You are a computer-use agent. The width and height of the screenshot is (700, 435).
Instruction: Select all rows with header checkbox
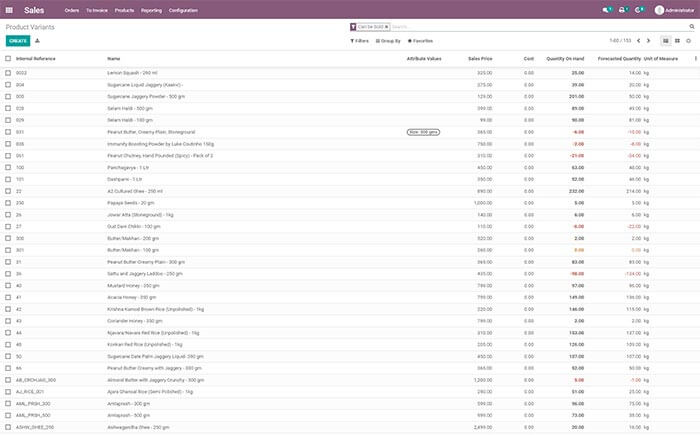(x=8, y=59)
